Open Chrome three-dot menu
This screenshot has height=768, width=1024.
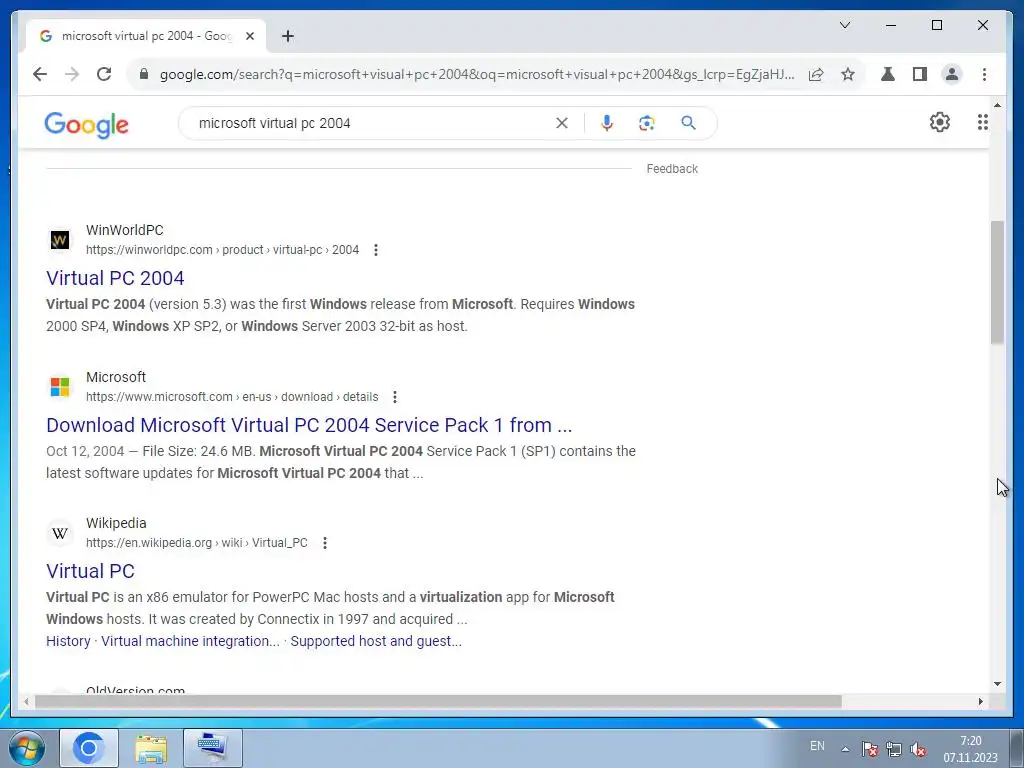point(984,74)
